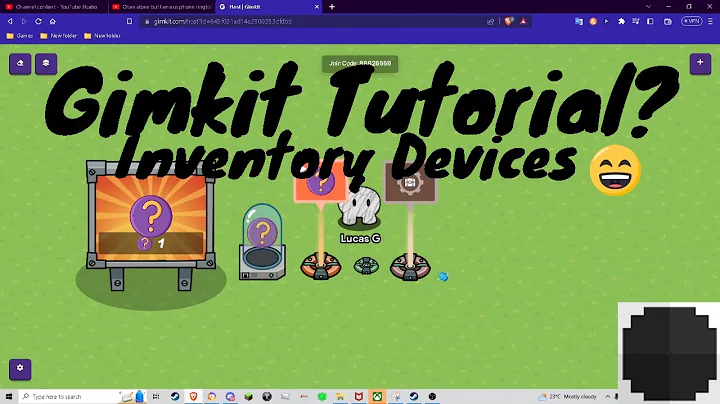The width and height of the screenshot is (720, 404).
Task: Open Brave browser from taskbar
Action: click(193, 396)
